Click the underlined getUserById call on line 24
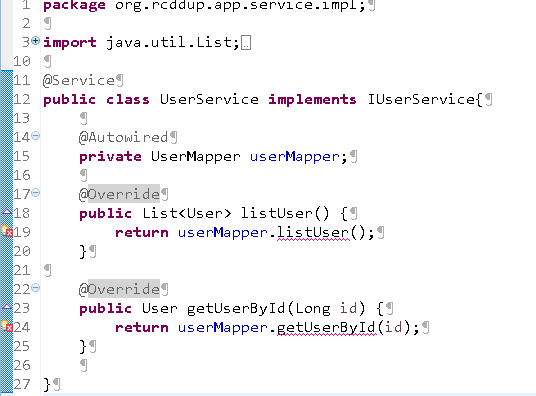Image resolution: width=536 pixels, height=396 pixels. coord(326,328)
